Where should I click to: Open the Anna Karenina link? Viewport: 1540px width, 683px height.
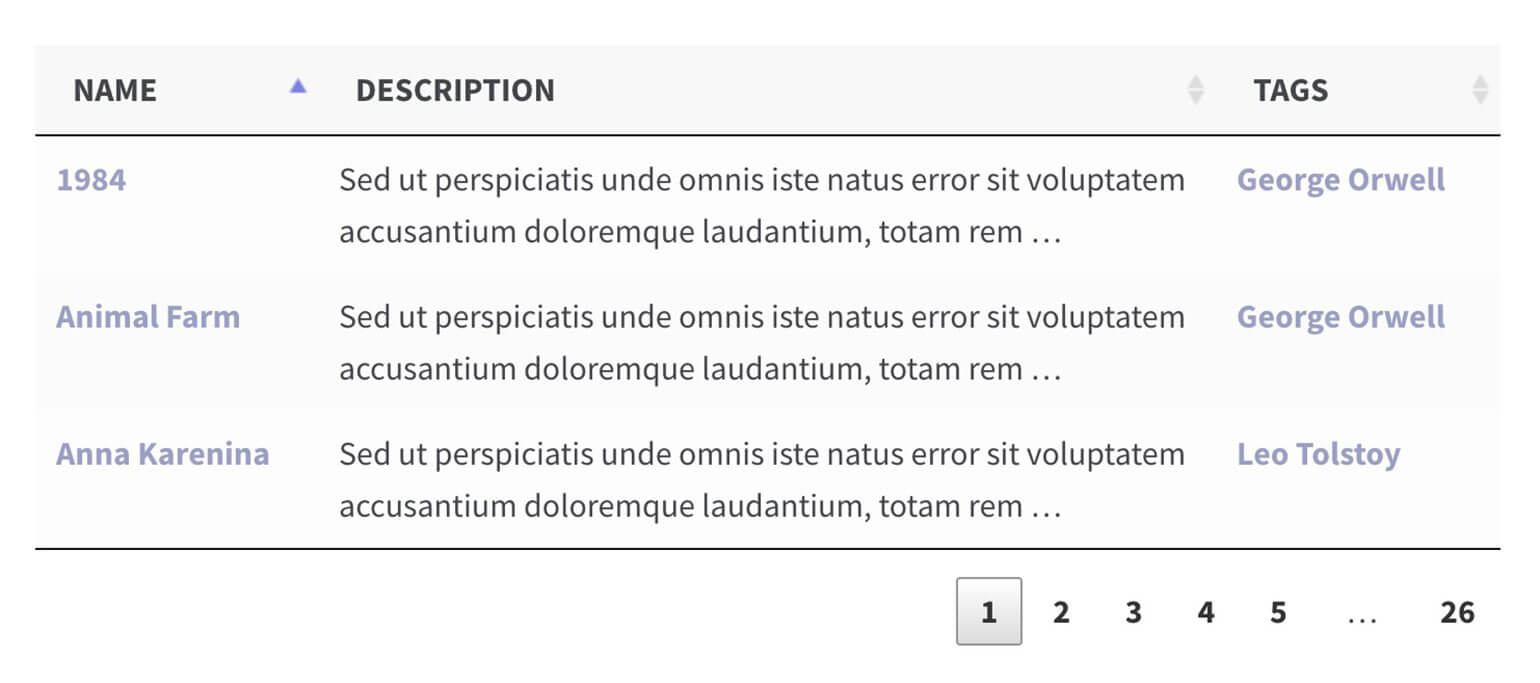pos(162,454)
